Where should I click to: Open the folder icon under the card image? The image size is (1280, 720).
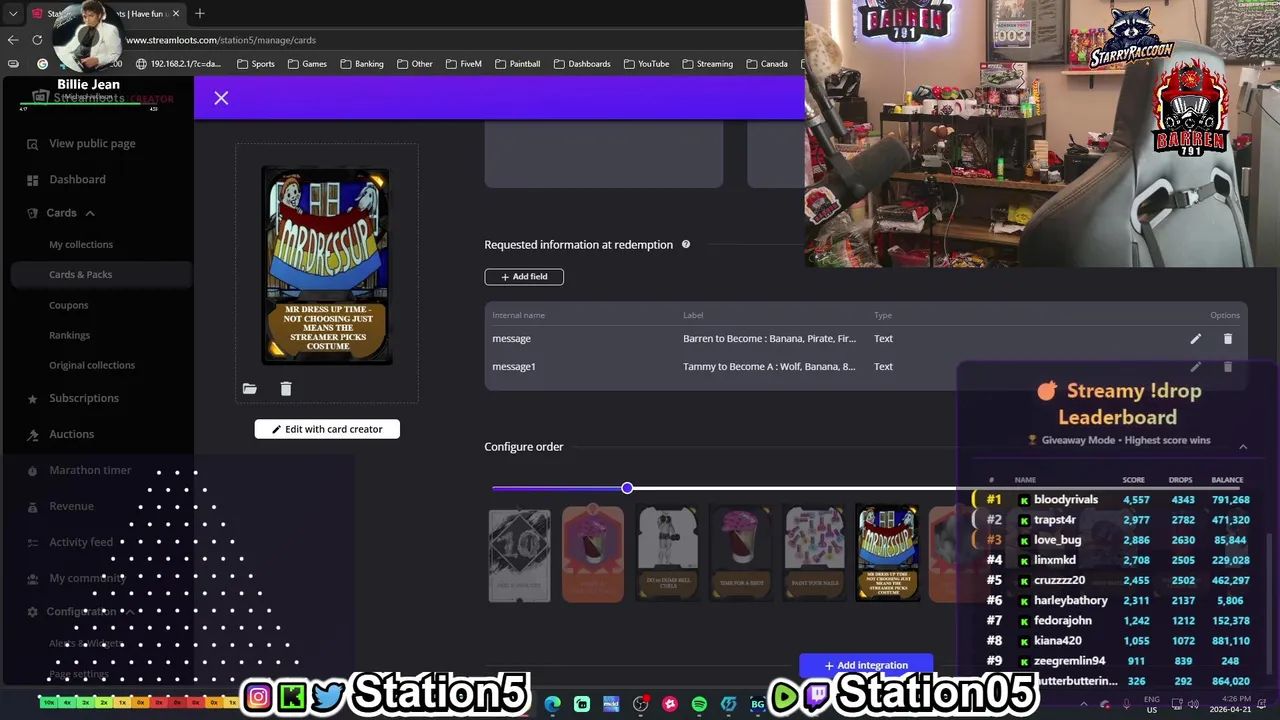pos(250,389)
